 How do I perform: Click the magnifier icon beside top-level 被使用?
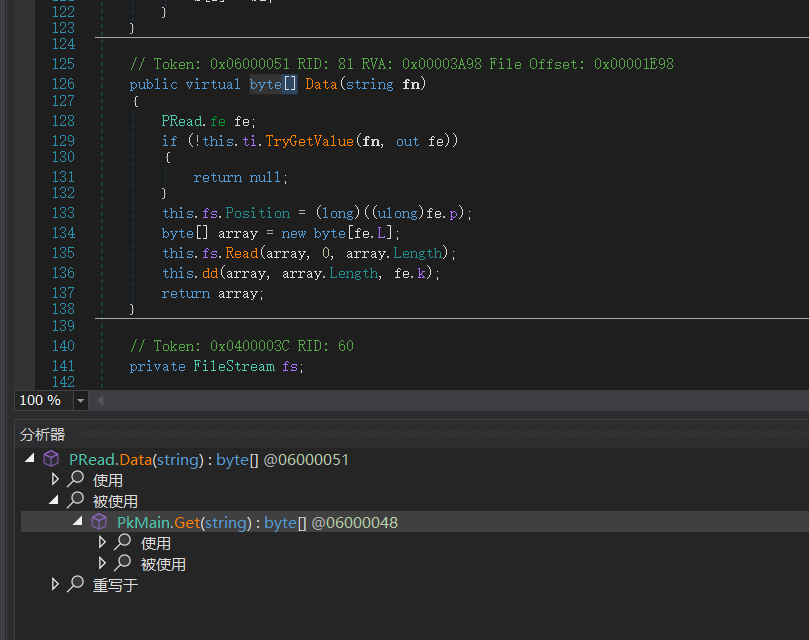[76, 500]
